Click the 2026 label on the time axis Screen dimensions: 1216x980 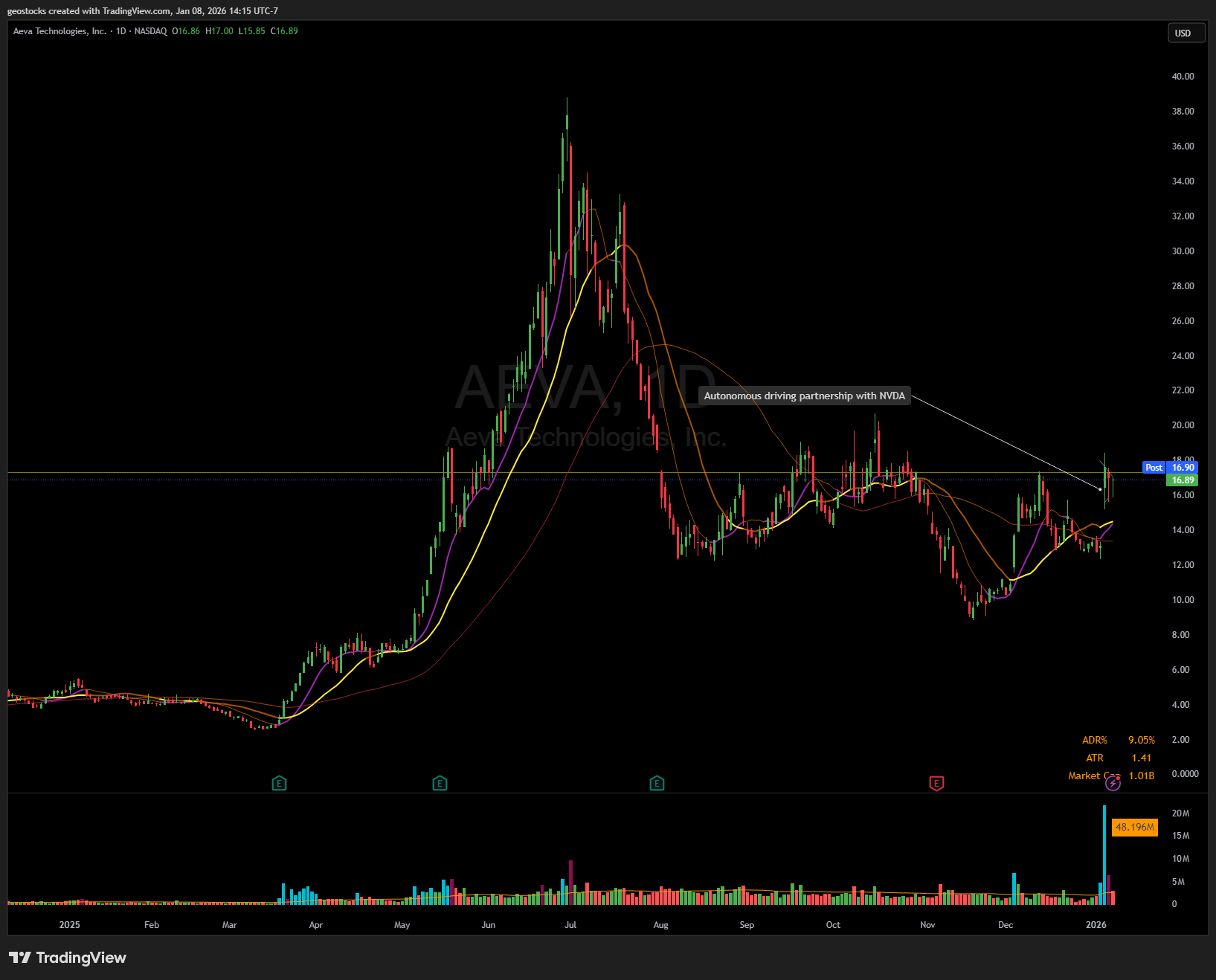coord(1096,925)
